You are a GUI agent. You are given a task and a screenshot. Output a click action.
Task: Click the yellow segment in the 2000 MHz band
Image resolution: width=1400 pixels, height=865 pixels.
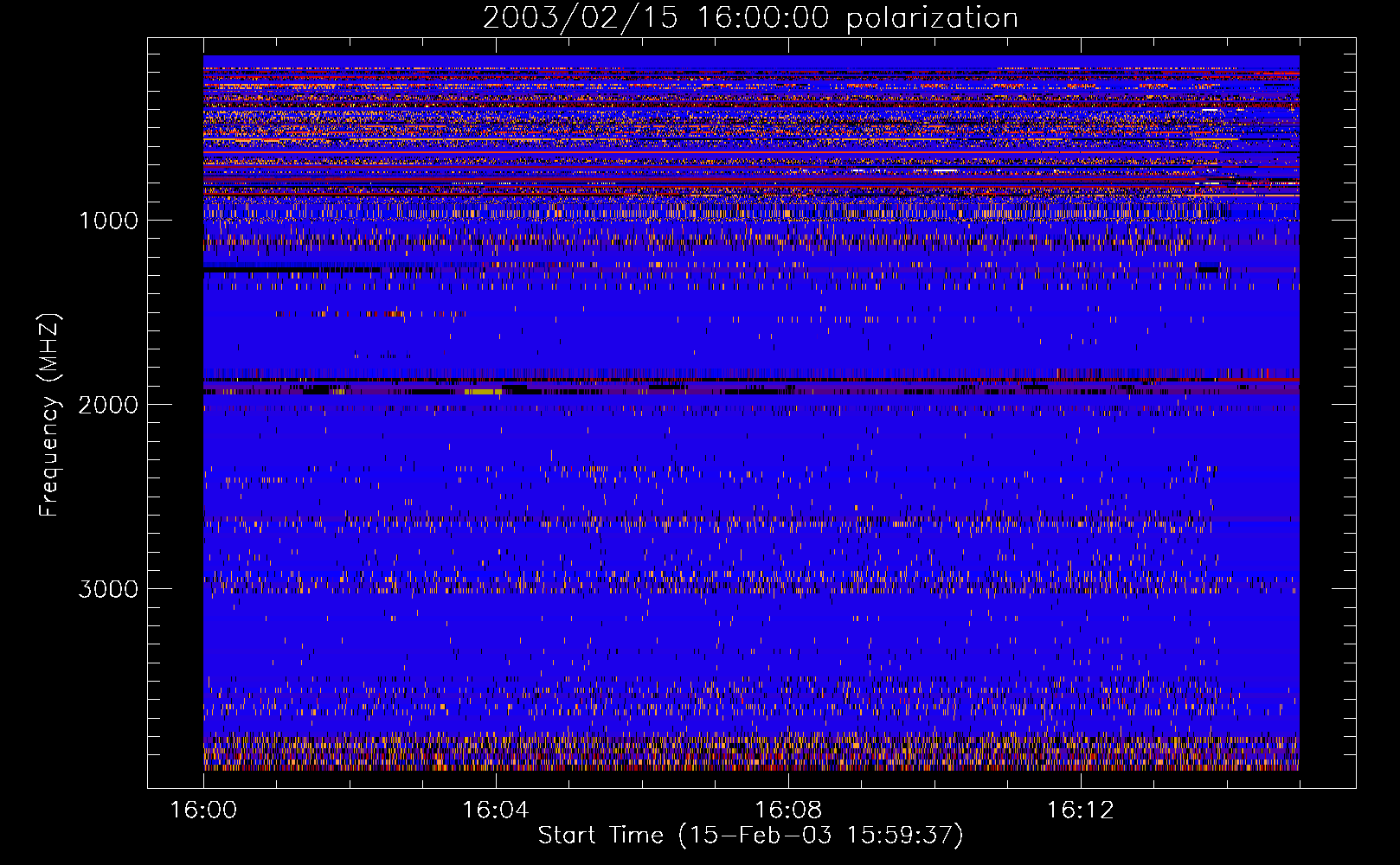[x=483, y=392]
